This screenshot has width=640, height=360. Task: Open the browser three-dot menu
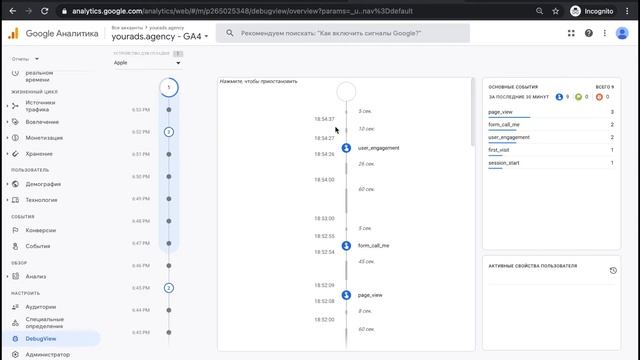click(x=627, y=11)
